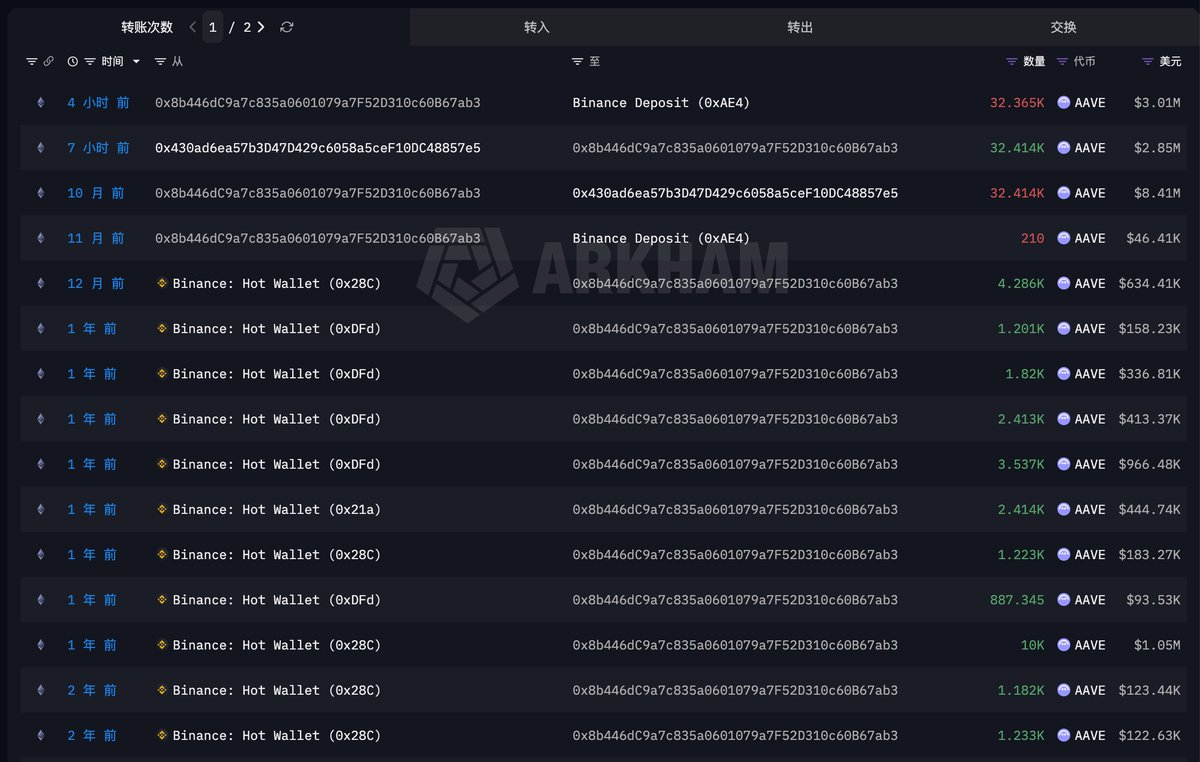The image size is (1200, 762).
Task: Filter the 从 sender column
Action: coord(161,62)
